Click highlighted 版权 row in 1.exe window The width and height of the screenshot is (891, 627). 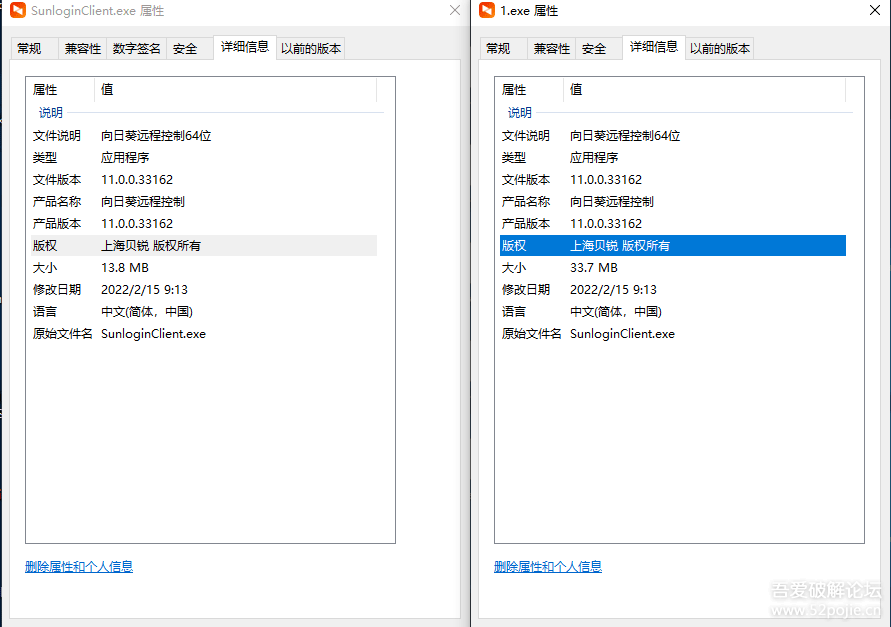[673, 246]
